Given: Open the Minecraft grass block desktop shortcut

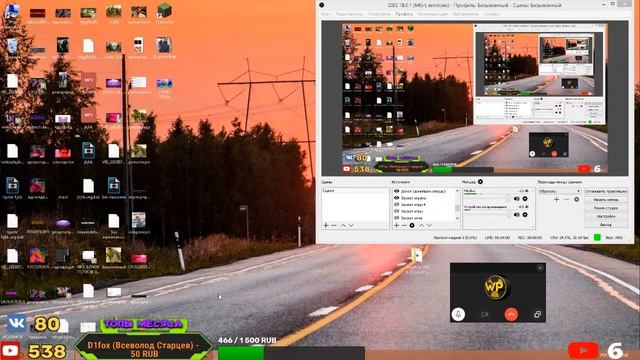Looking at the screenshot, I should click(164, 11).
